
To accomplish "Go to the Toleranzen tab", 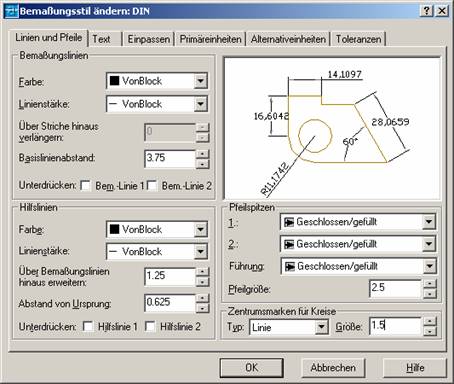I will 358,39.
